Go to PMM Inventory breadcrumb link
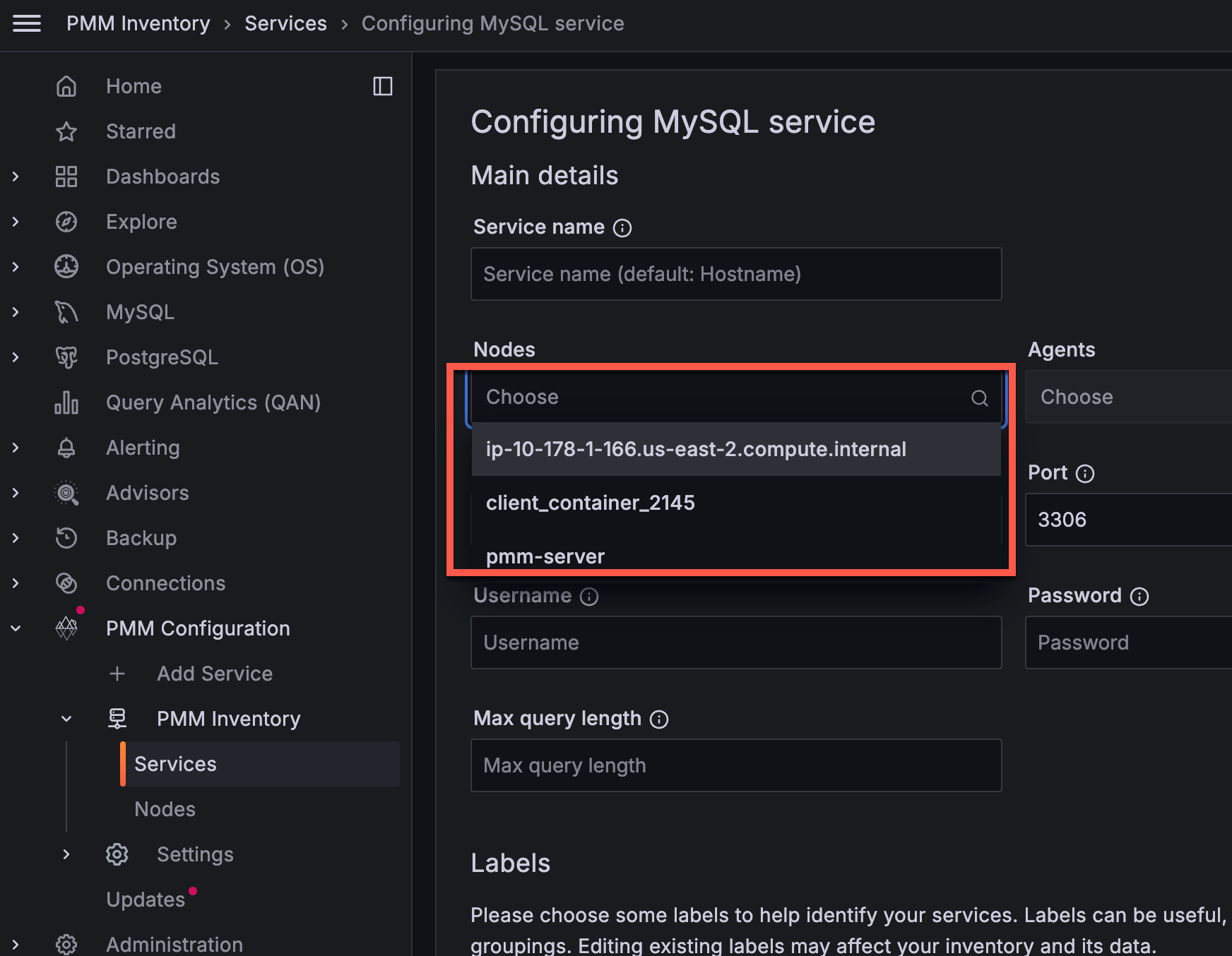The image size is (1232, 956). pyautogui.click(x=138, y=23)
